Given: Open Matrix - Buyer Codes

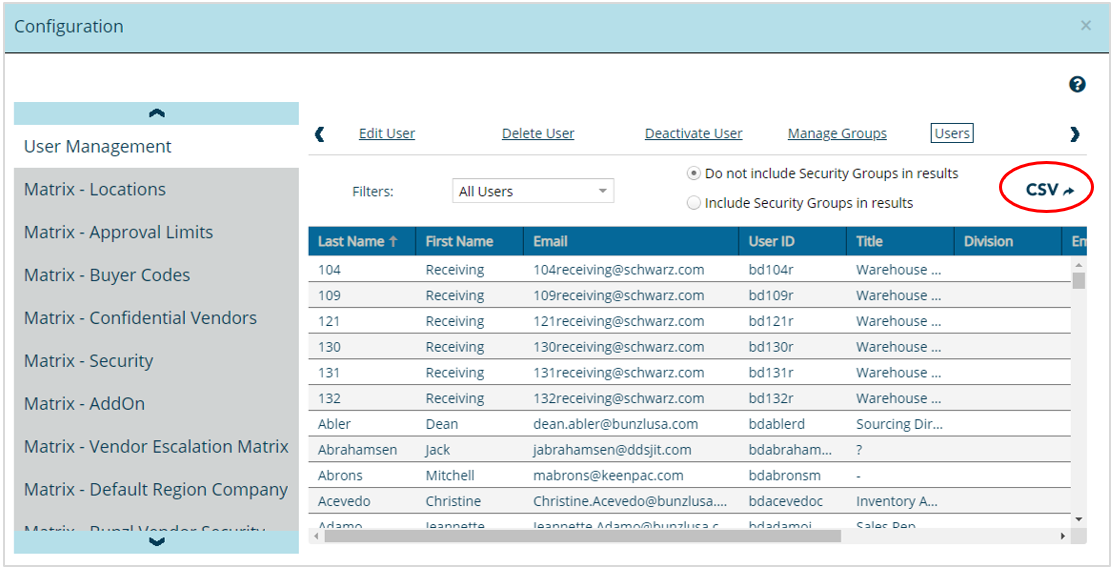Looking at the screenshot, I should (x=157, y=275).
